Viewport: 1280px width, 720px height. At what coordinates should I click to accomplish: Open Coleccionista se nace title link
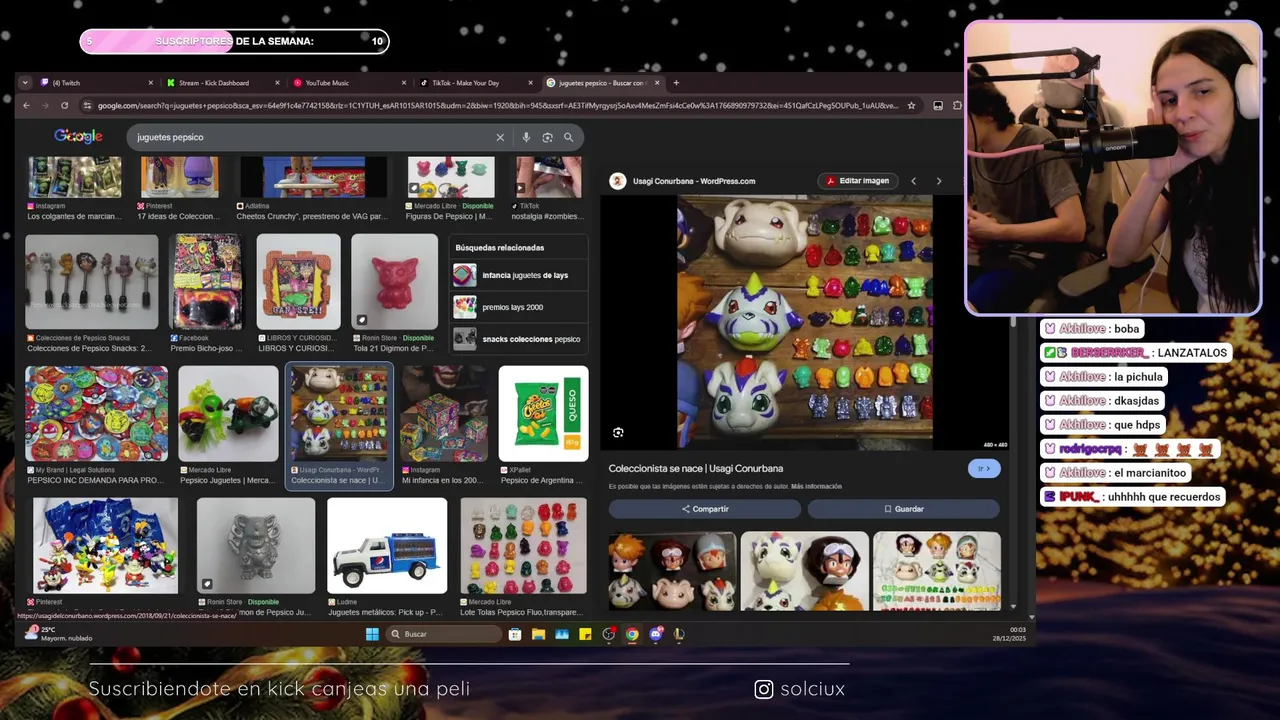click(x=696, y=468)
